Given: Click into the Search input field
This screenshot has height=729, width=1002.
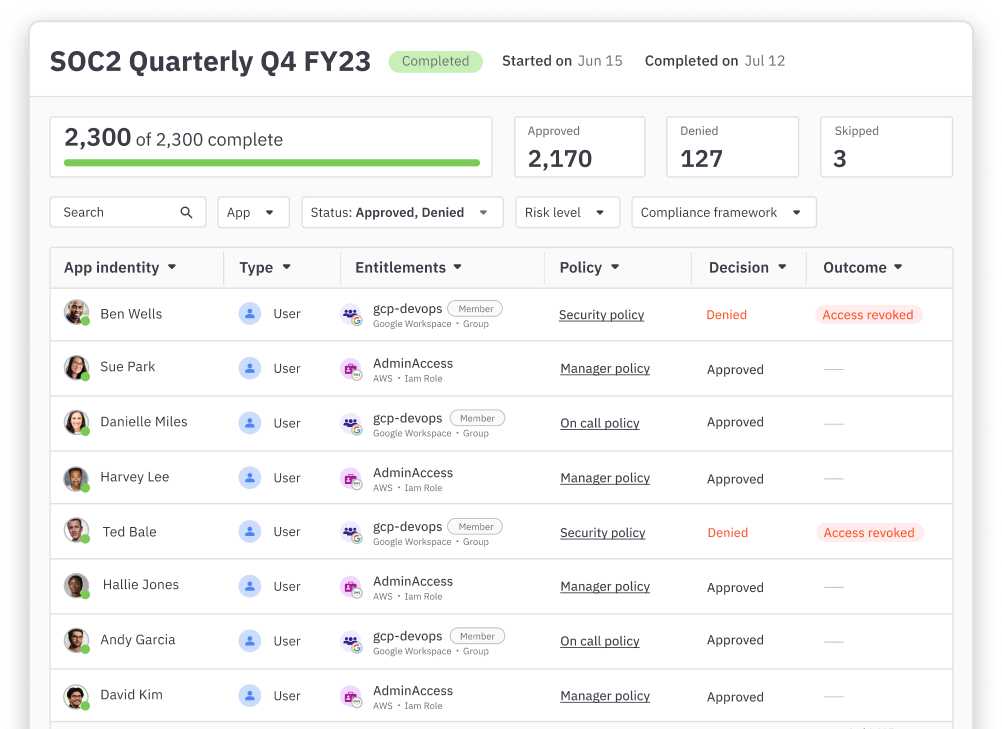Looking at the screenshot, I should 115,212.
